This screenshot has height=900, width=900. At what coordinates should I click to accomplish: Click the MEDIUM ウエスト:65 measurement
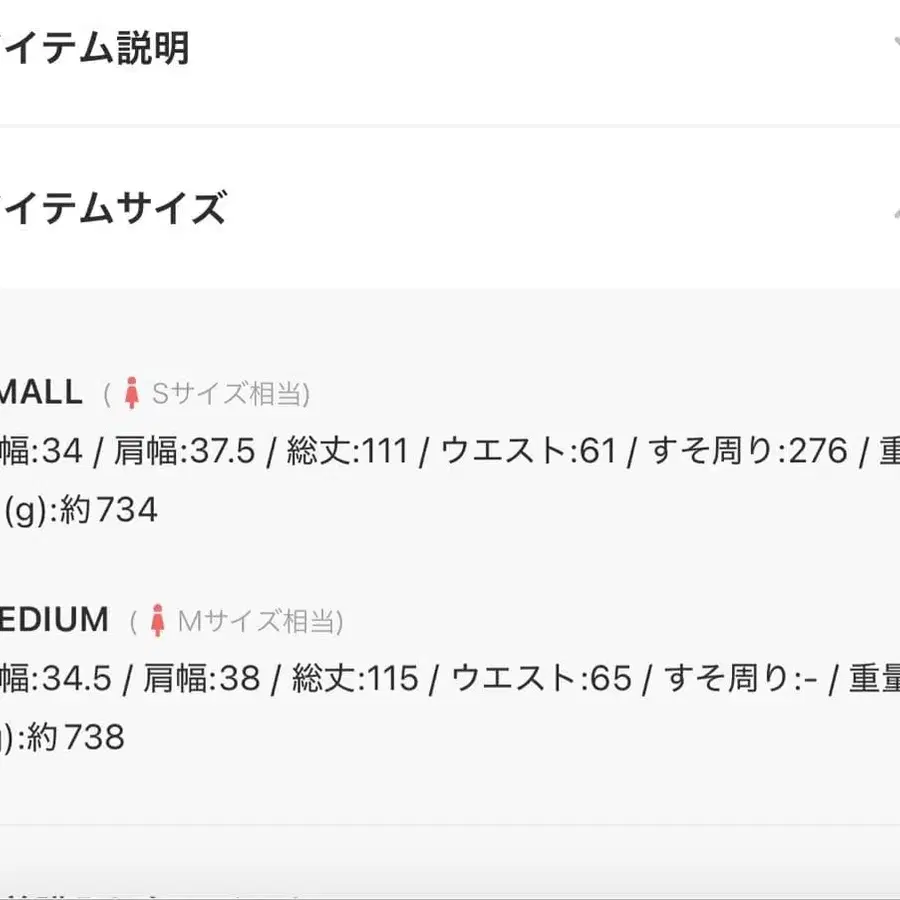pos(541,679)
